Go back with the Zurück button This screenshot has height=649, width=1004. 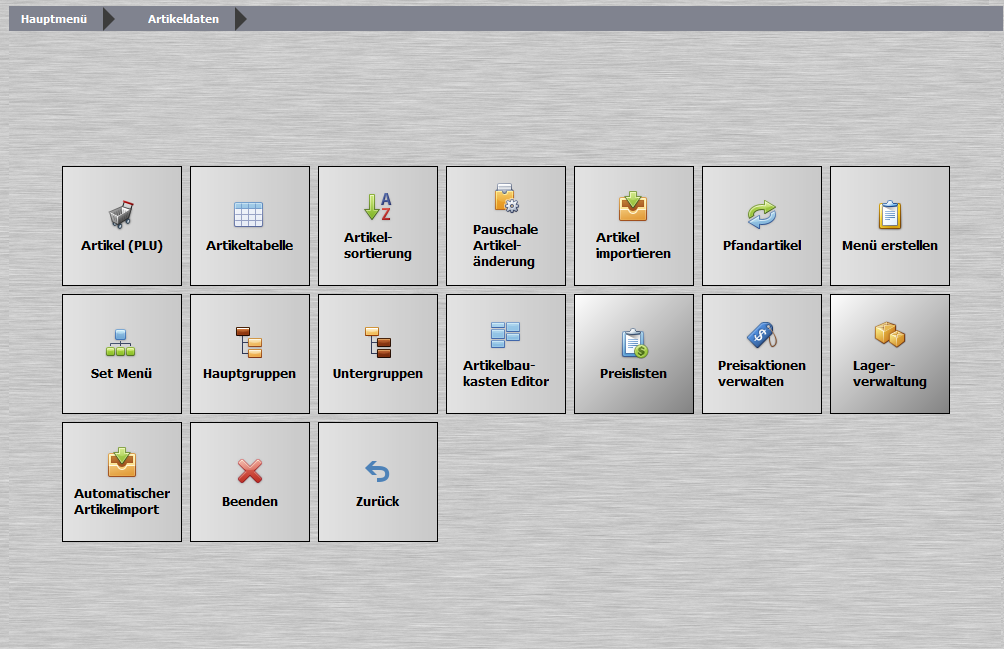click(378, 482)
